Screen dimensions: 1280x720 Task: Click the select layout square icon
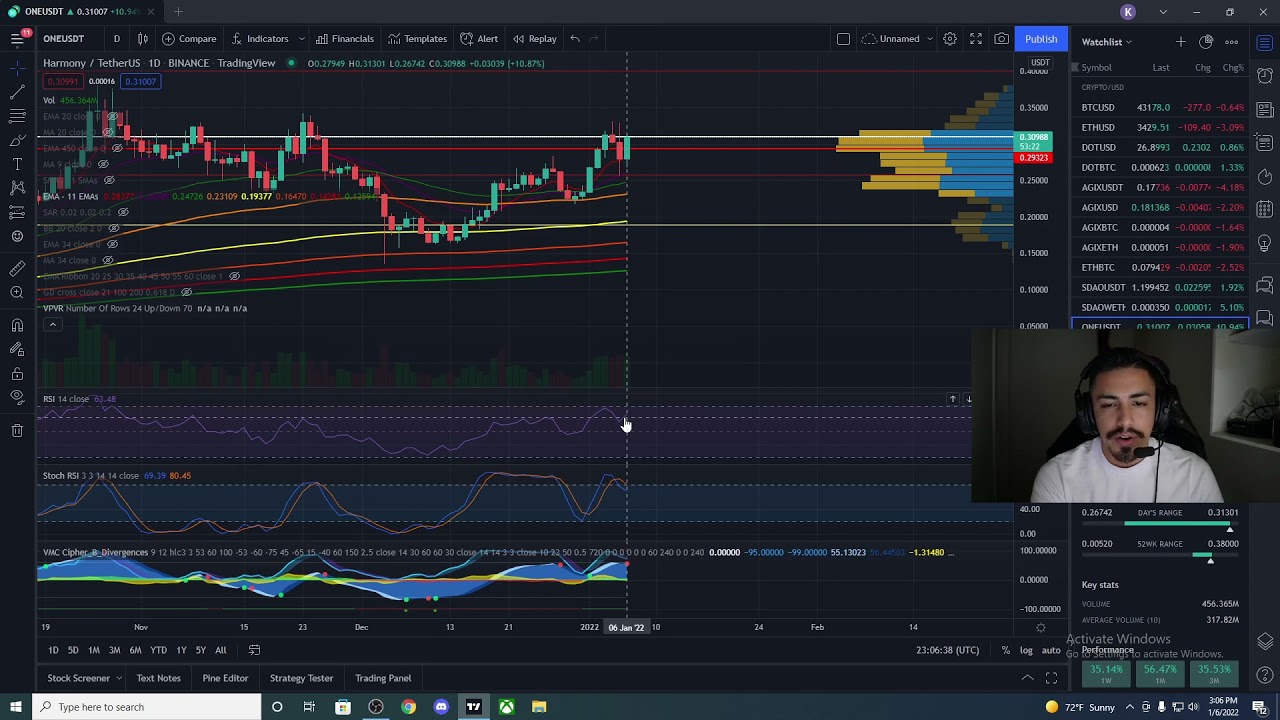click(x=843, y=39)
